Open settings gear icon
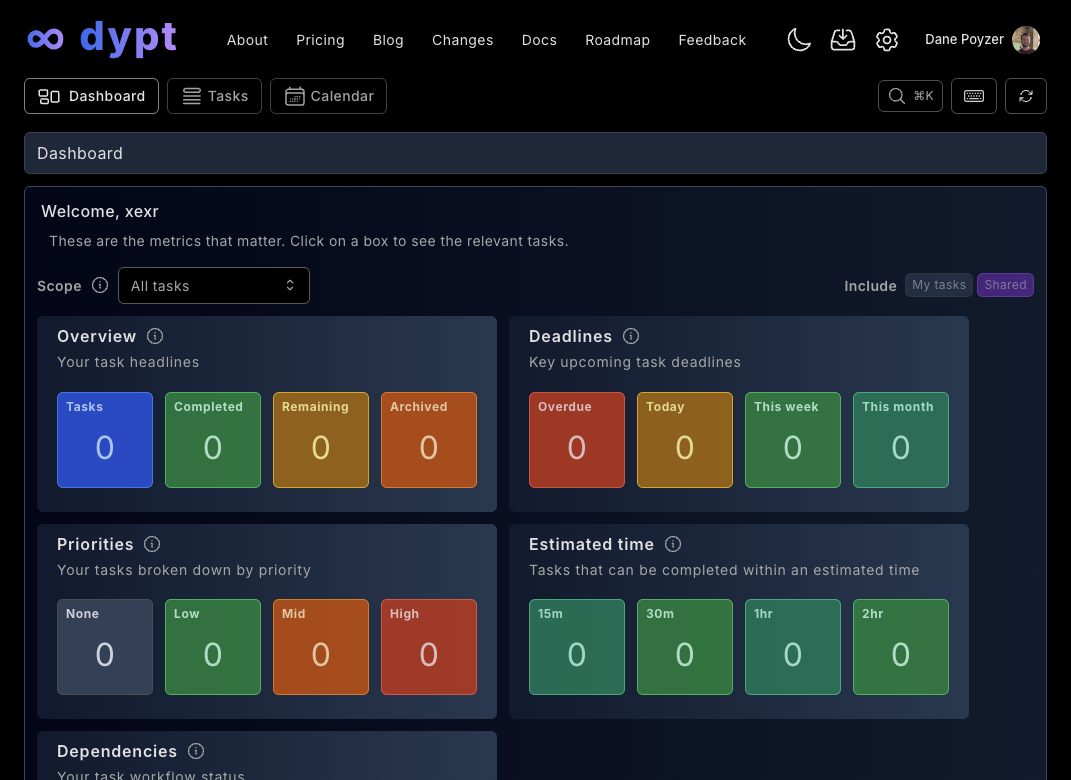This screenshot has width=1071, height=780. (x=886, y=40)
